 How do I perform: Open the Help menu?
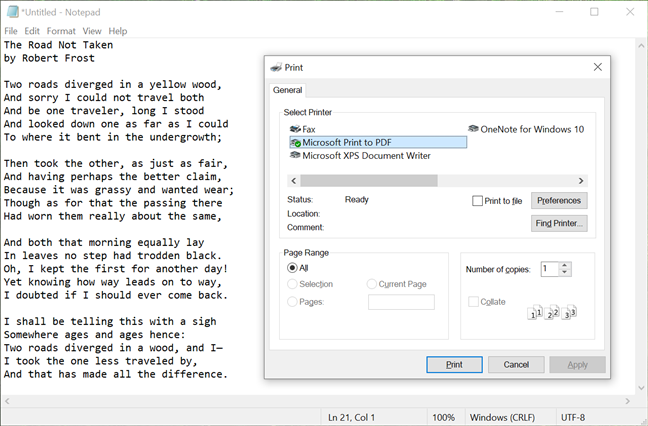pos(118,31)
